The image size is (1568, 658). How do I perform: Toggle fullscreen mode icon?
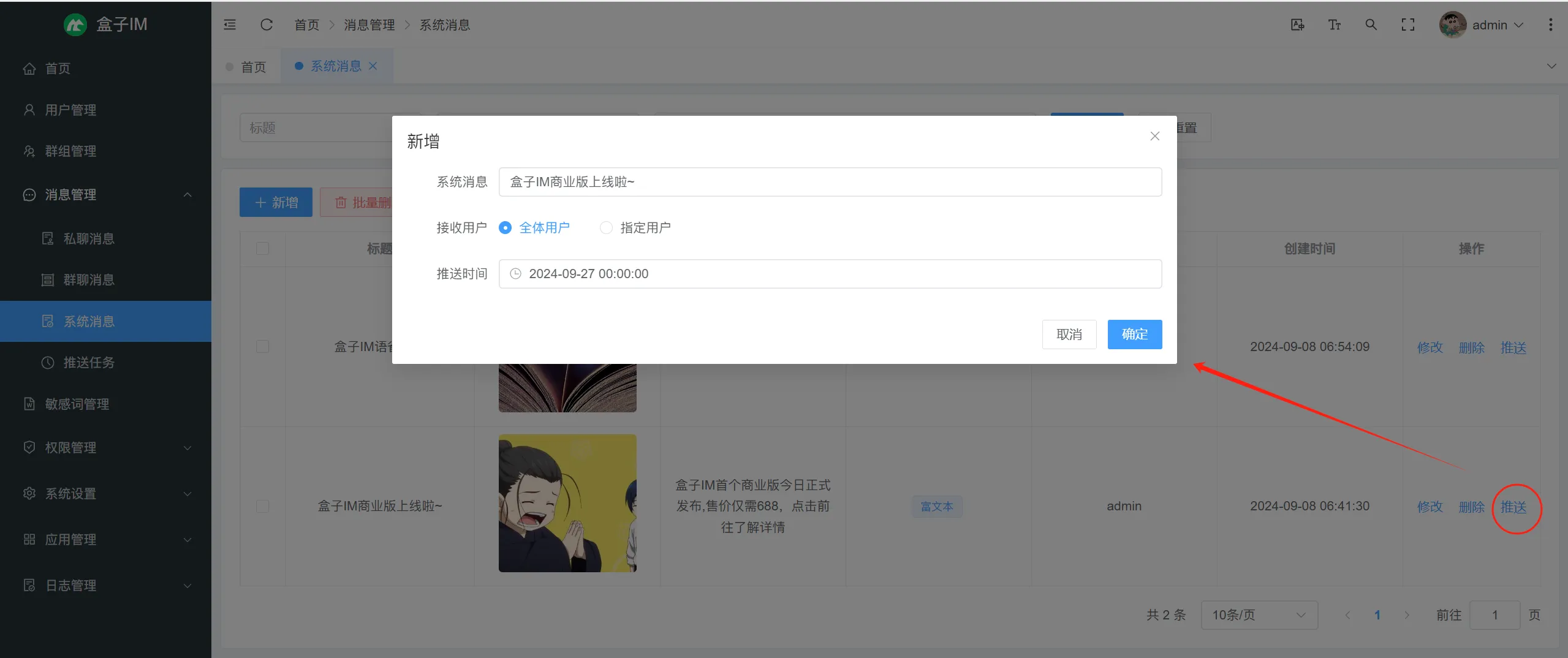click(1407, 25)
